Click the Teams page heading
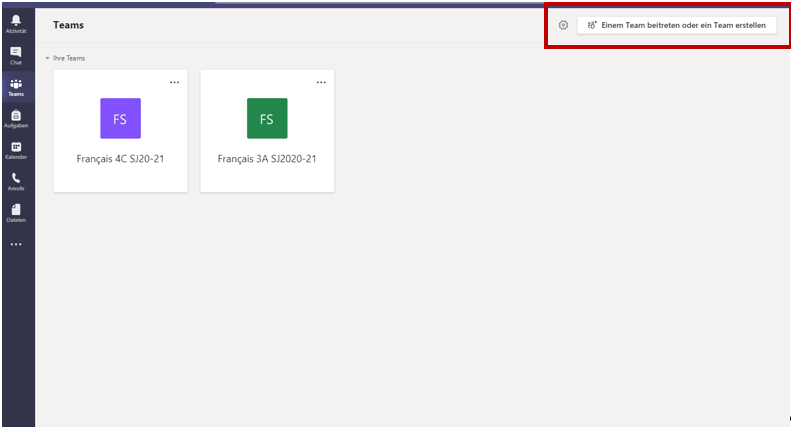 click(x=68, y=25)
